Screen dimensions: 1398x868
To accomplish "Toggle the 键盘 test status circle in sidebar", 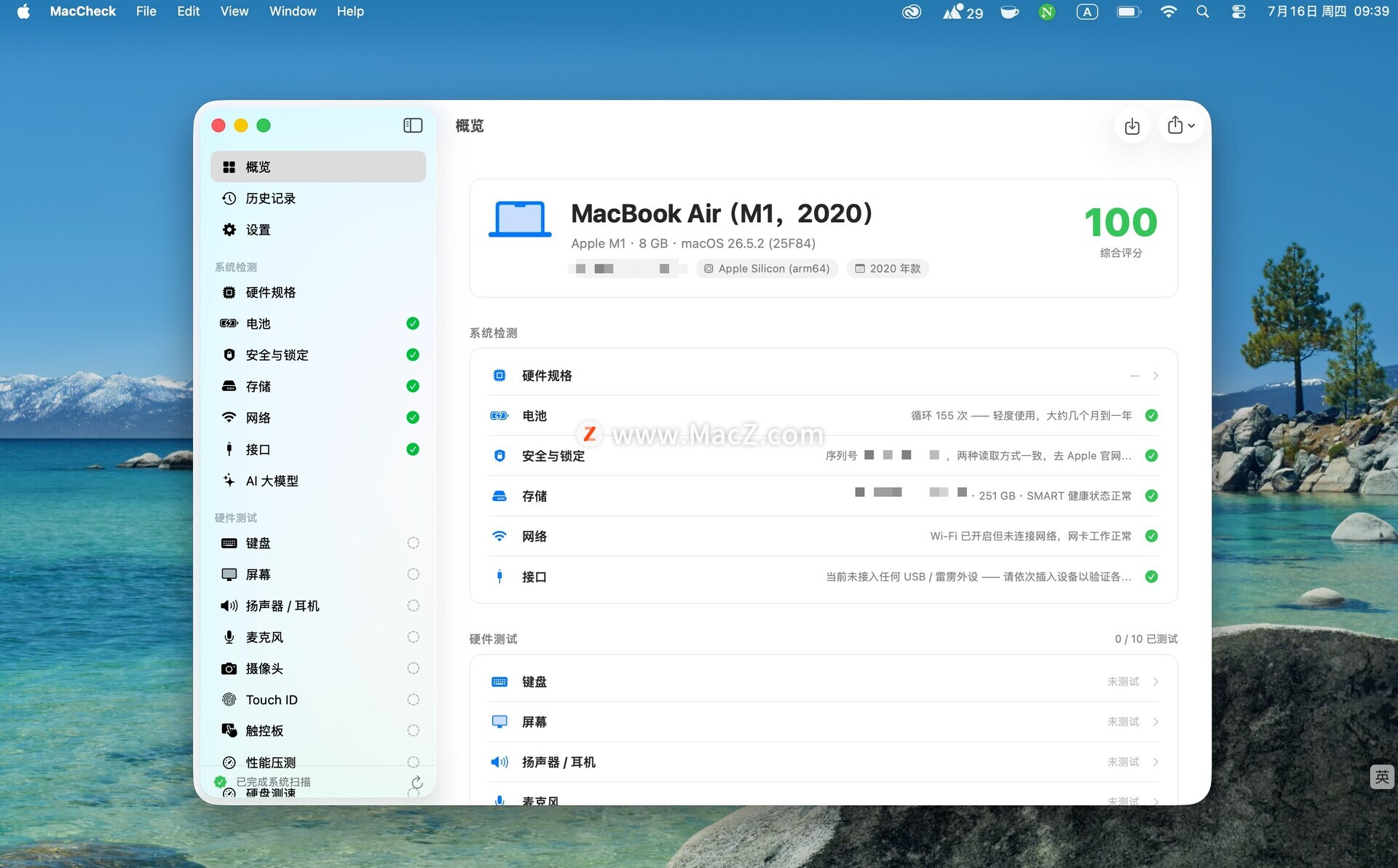I will point(413,543).
